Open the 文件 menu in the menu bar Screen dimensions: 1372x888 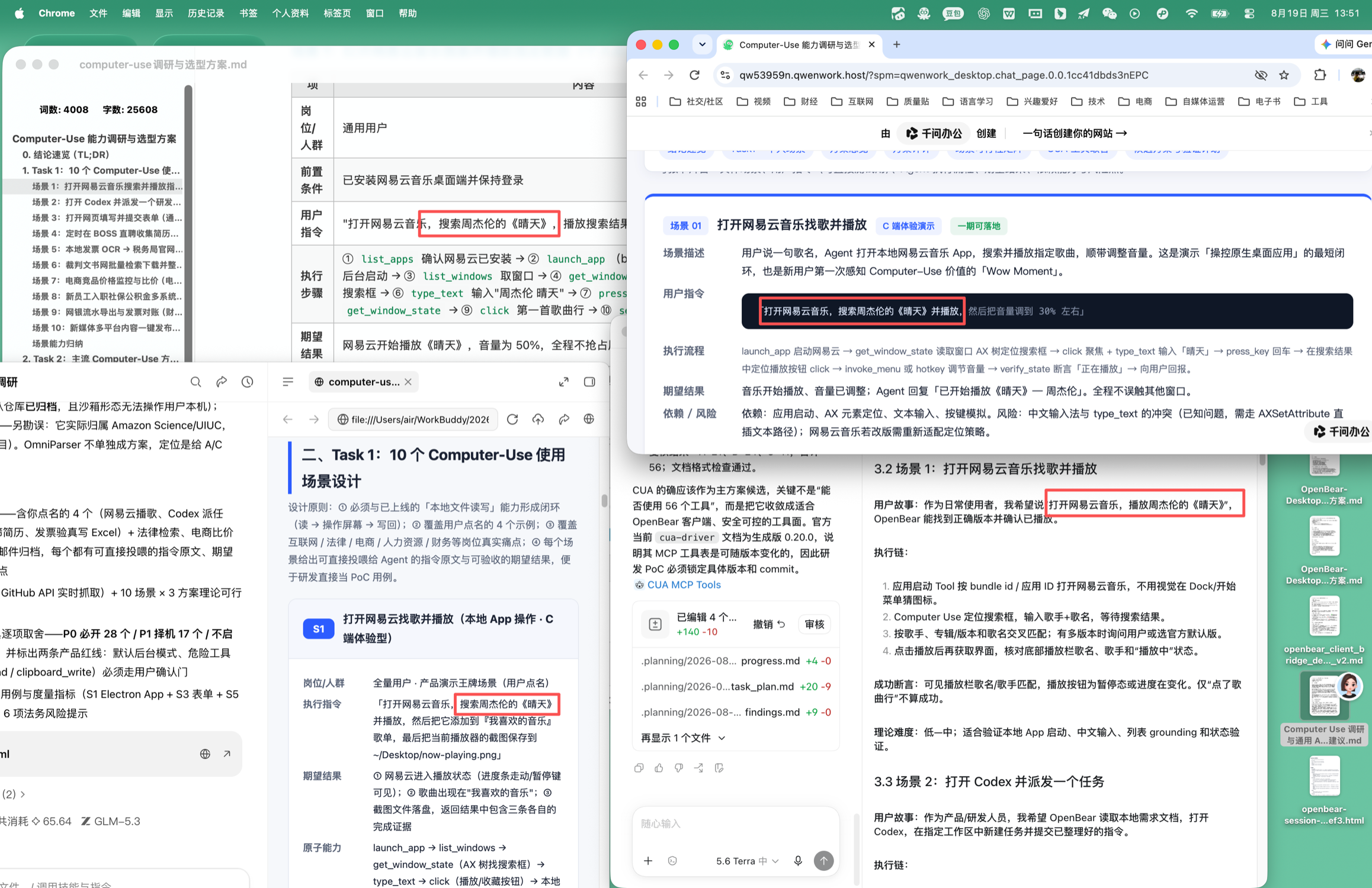[98, 13]
